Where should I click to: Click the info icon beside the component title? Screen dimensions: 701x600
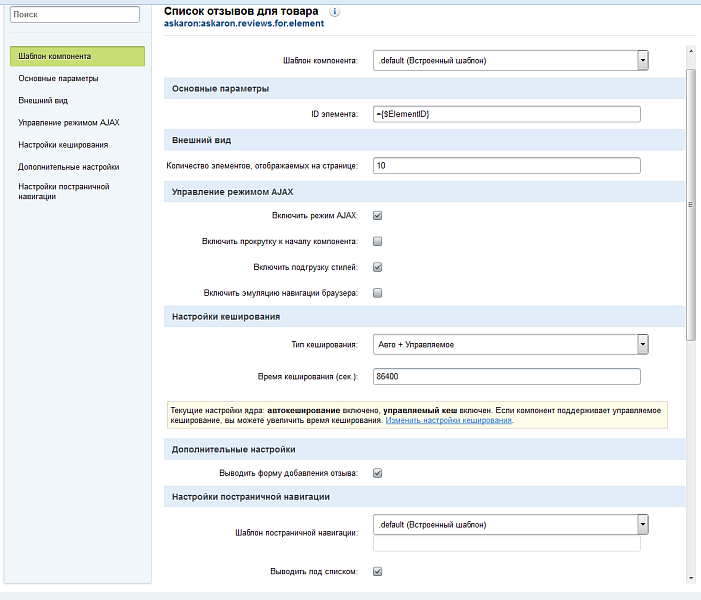[x=335, y=11]
